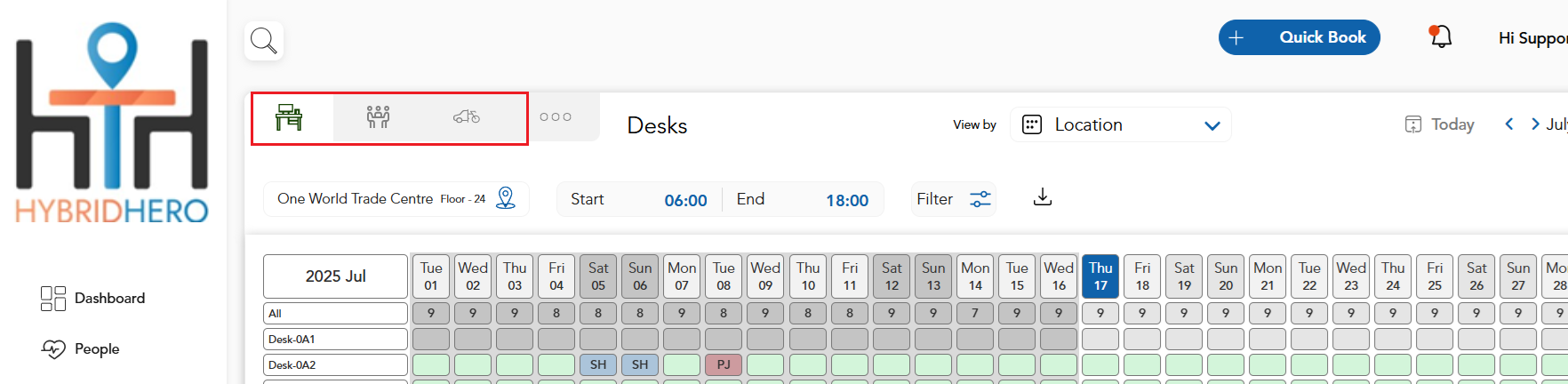Image resolution: width=1568 pixels, height=384 pixels.
Task: Set the End time 18:00 field
Action: point(846,200)
